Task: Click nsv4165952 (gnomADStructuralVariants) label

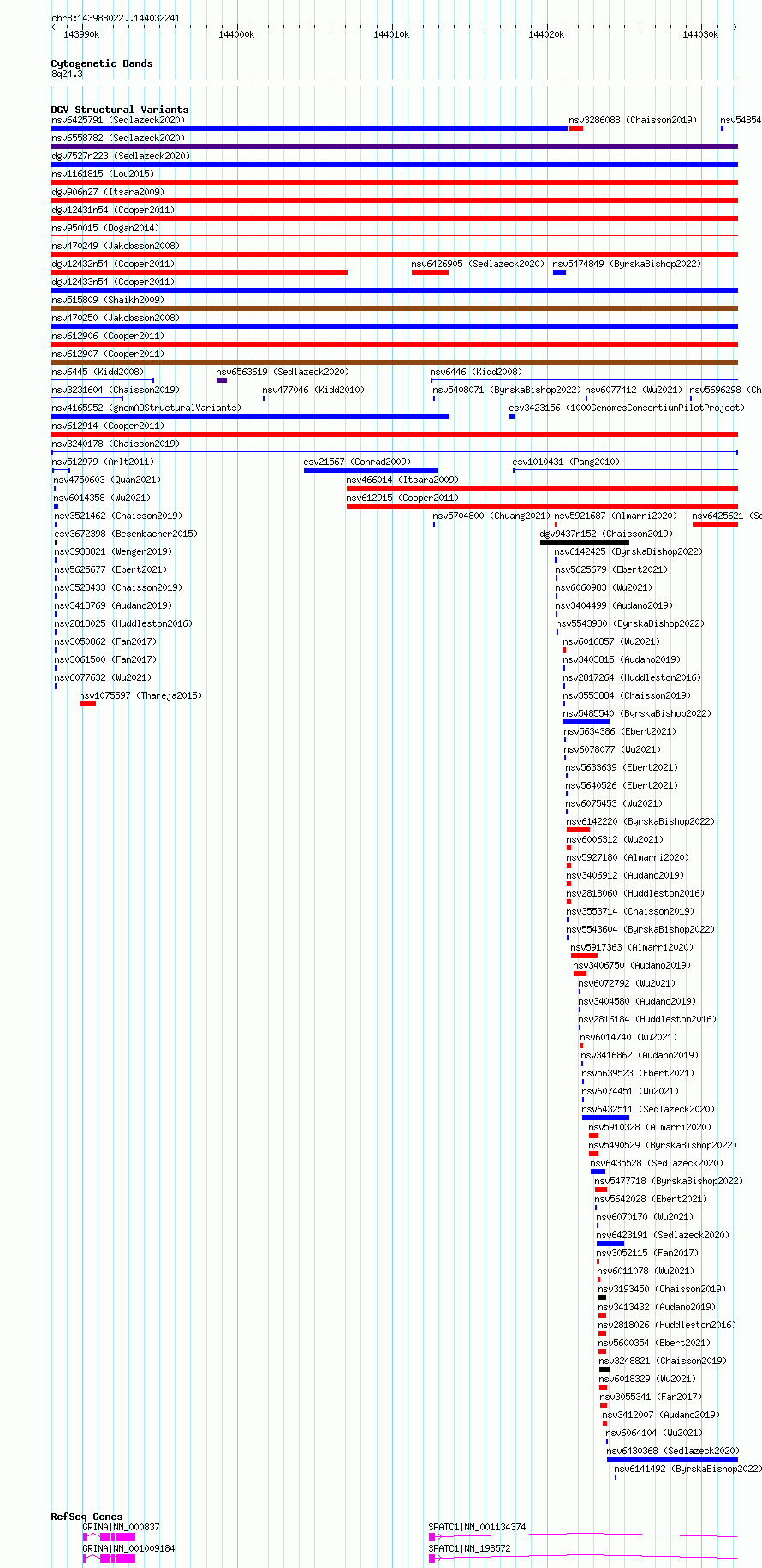Action: [146, 408]
